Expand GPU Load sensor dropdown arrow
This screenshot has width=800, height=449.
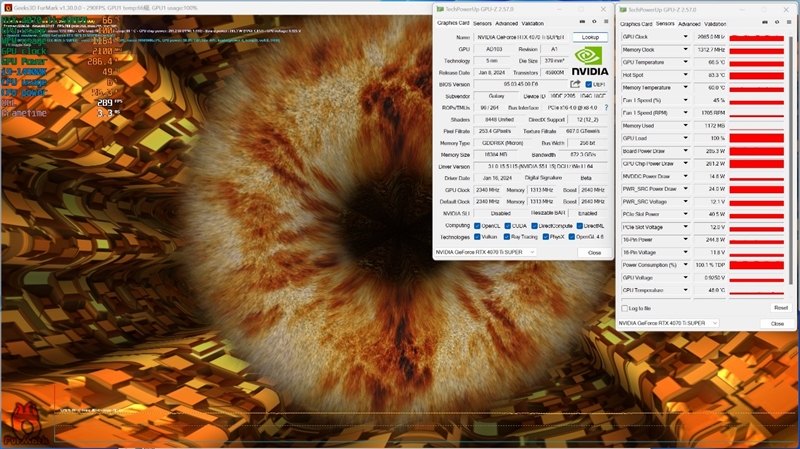[685, 138]
